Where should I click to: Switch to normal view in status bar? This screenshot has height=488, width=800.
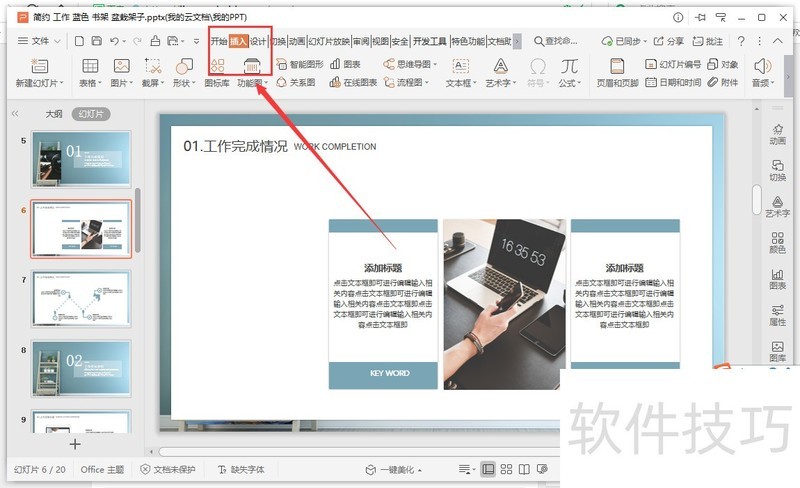(x=488, y=469)
